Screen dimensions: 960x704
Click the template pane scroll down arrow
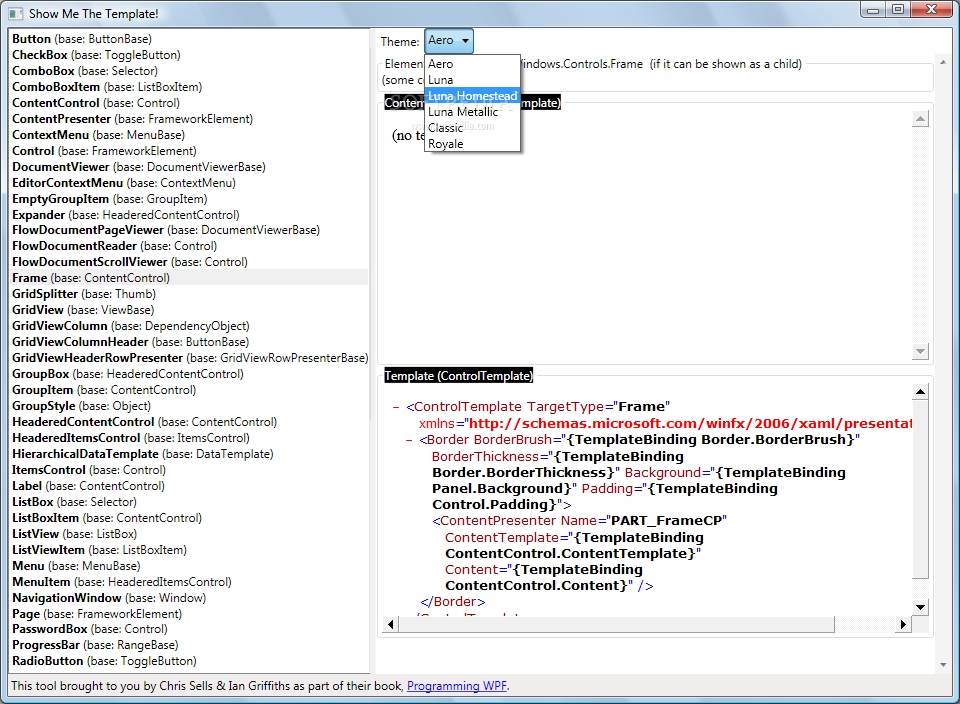[920, 607]
